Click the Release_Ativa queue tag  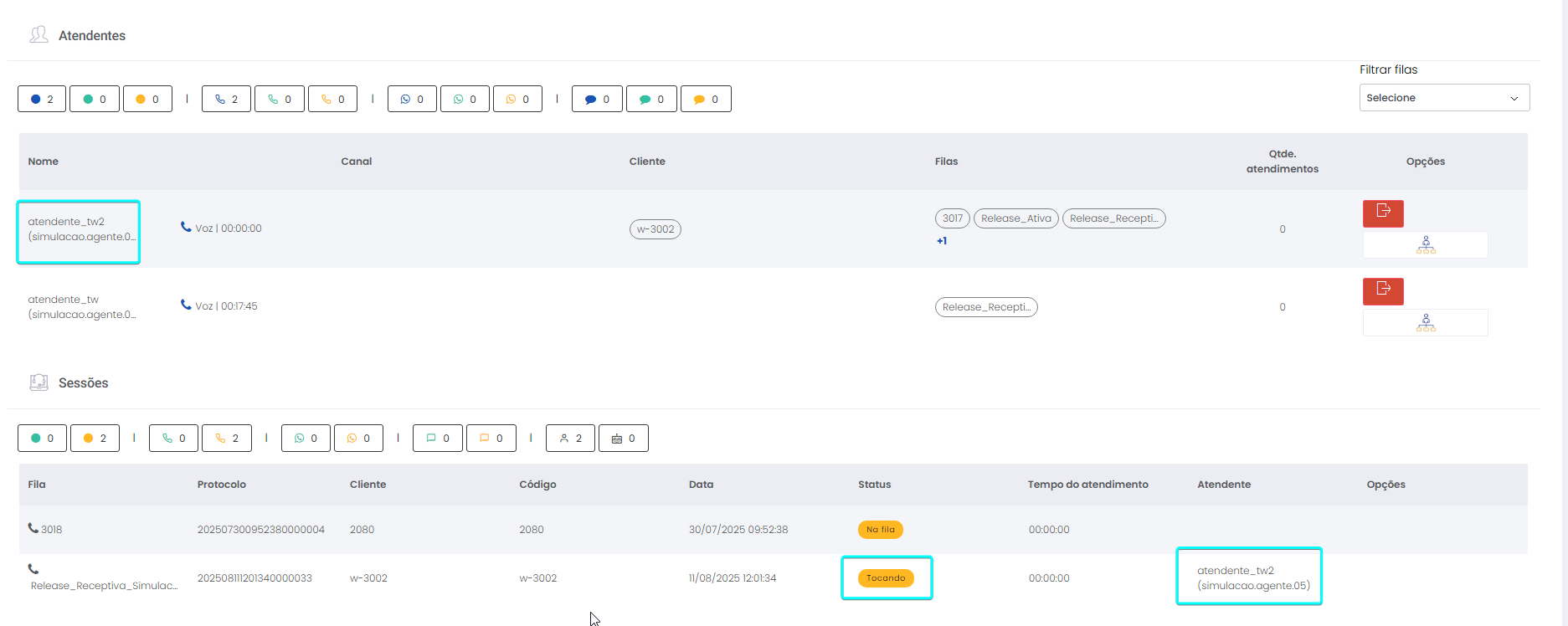(1015, 218)
